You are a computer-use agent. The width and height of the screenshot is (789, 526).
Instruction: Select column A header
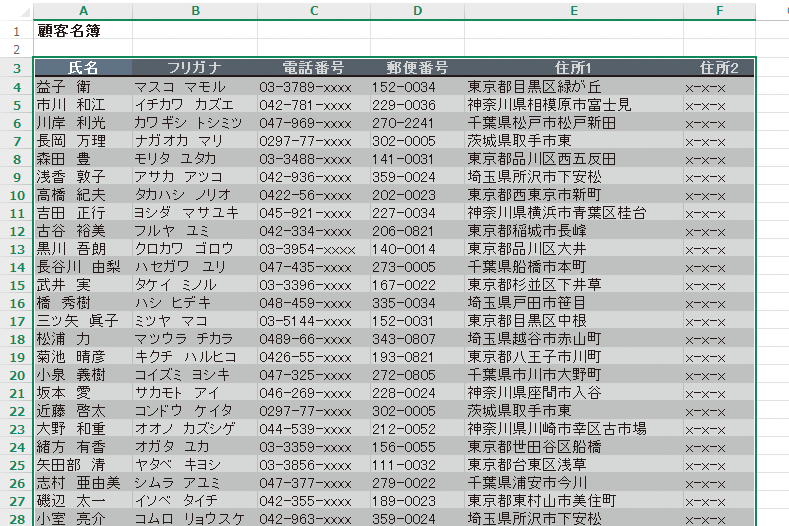click(x=83, y=11)
